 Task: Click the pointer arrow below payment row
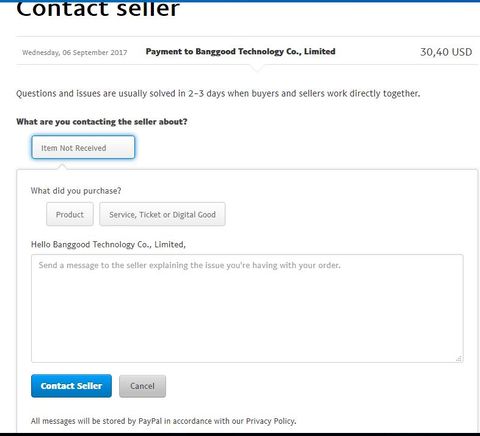tap(257, 68)
